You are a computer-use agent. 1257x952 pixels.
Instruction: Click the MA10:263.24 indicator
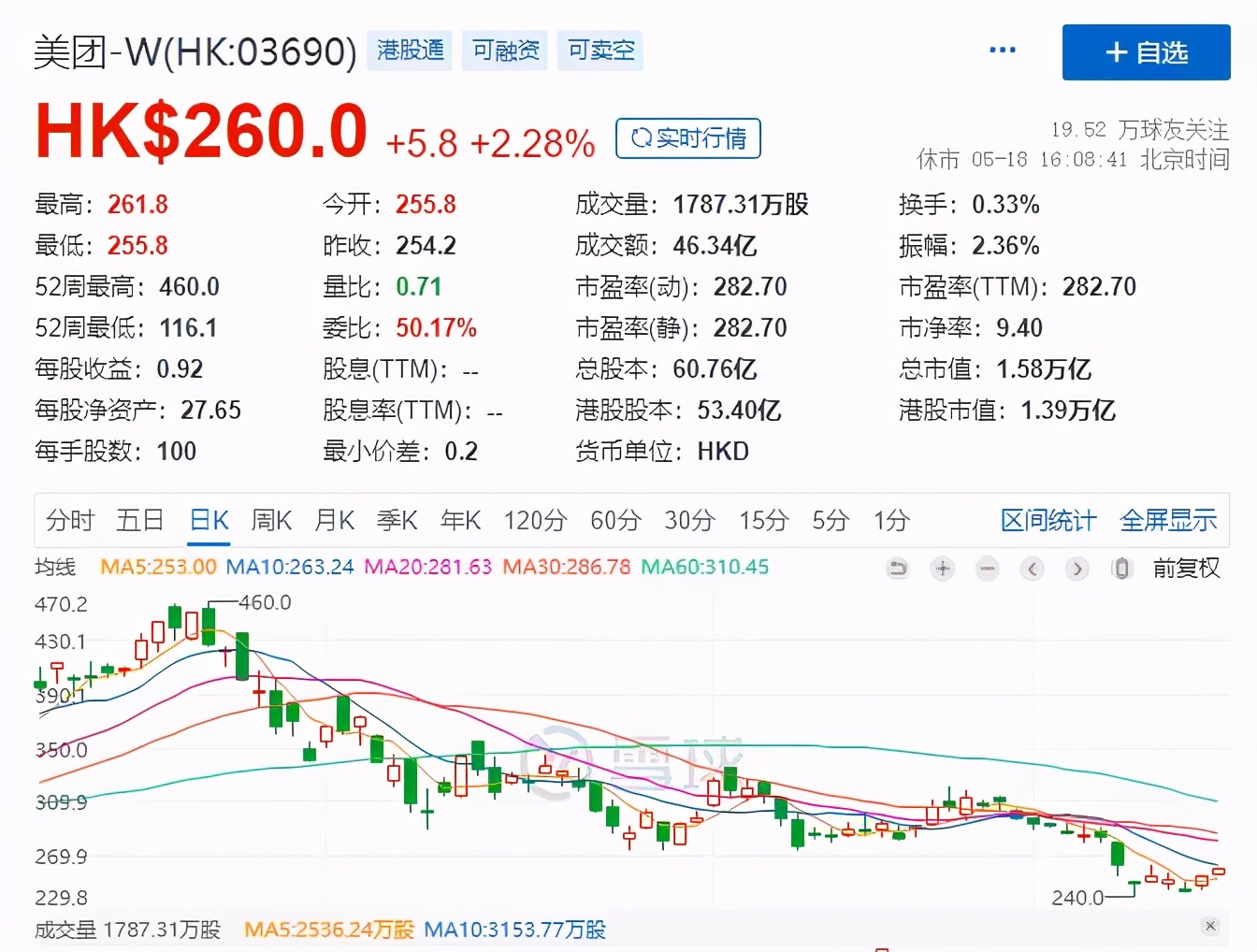pos(290,567)
